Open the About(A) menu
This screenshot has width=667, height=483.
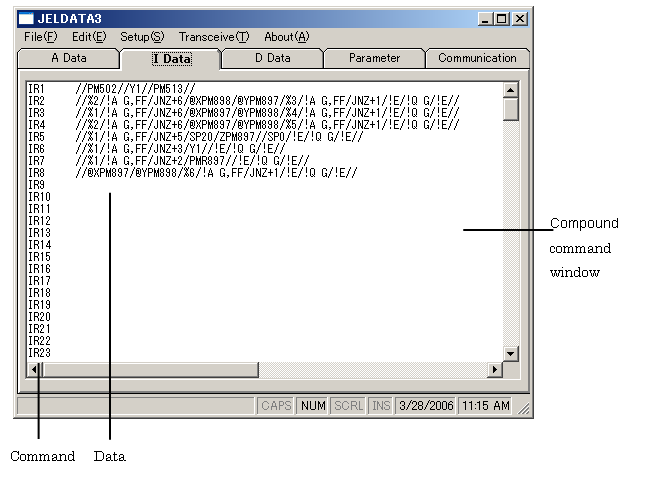pyautogui.click(x=287, y=37)
